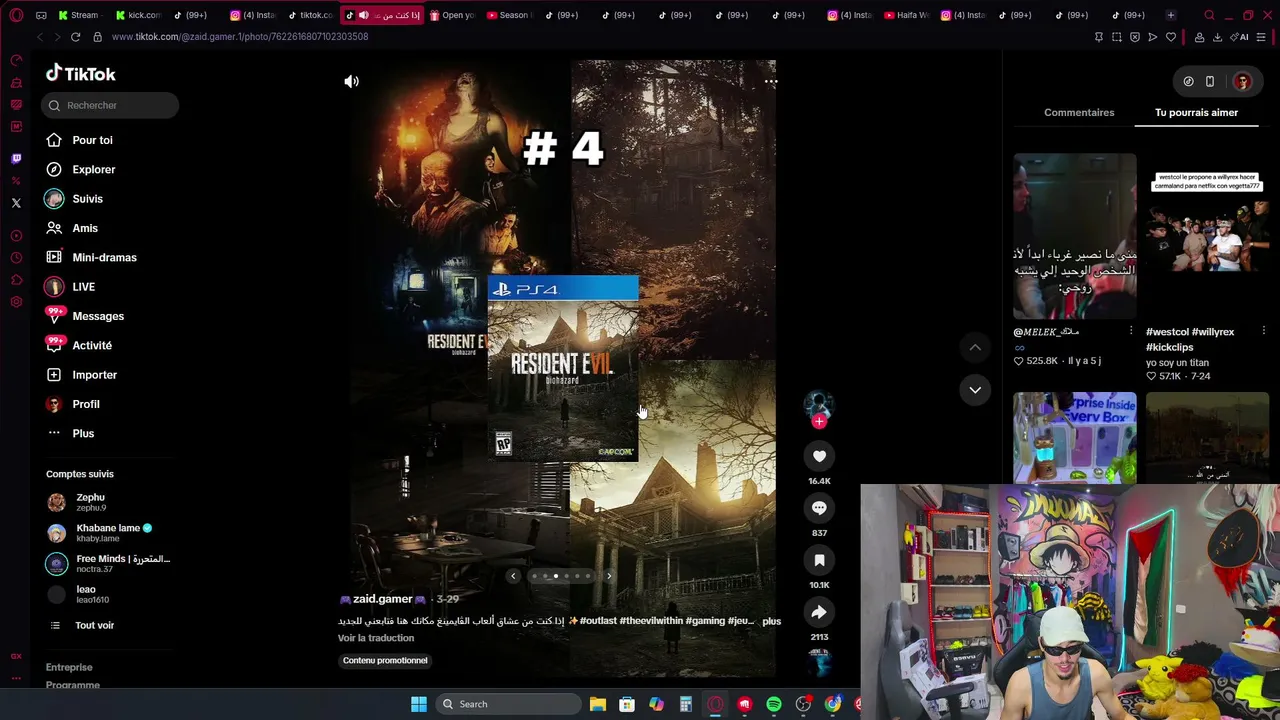Viewport: 1280px width, 720px height.
Task: Switch to the Tu pourrais aimer tab
Action: coord(1196,113)
